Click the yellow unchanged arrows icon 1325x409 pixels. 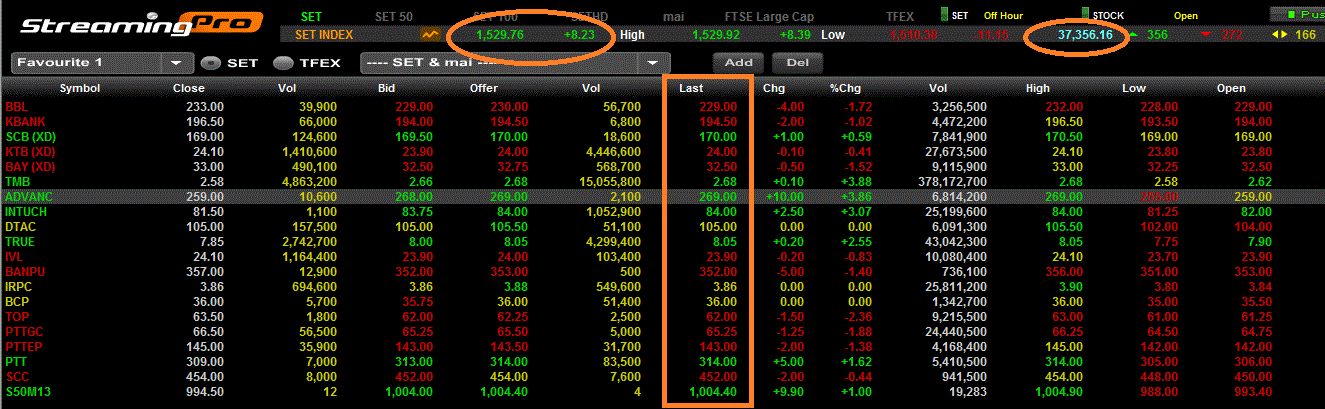point(1279,35)
